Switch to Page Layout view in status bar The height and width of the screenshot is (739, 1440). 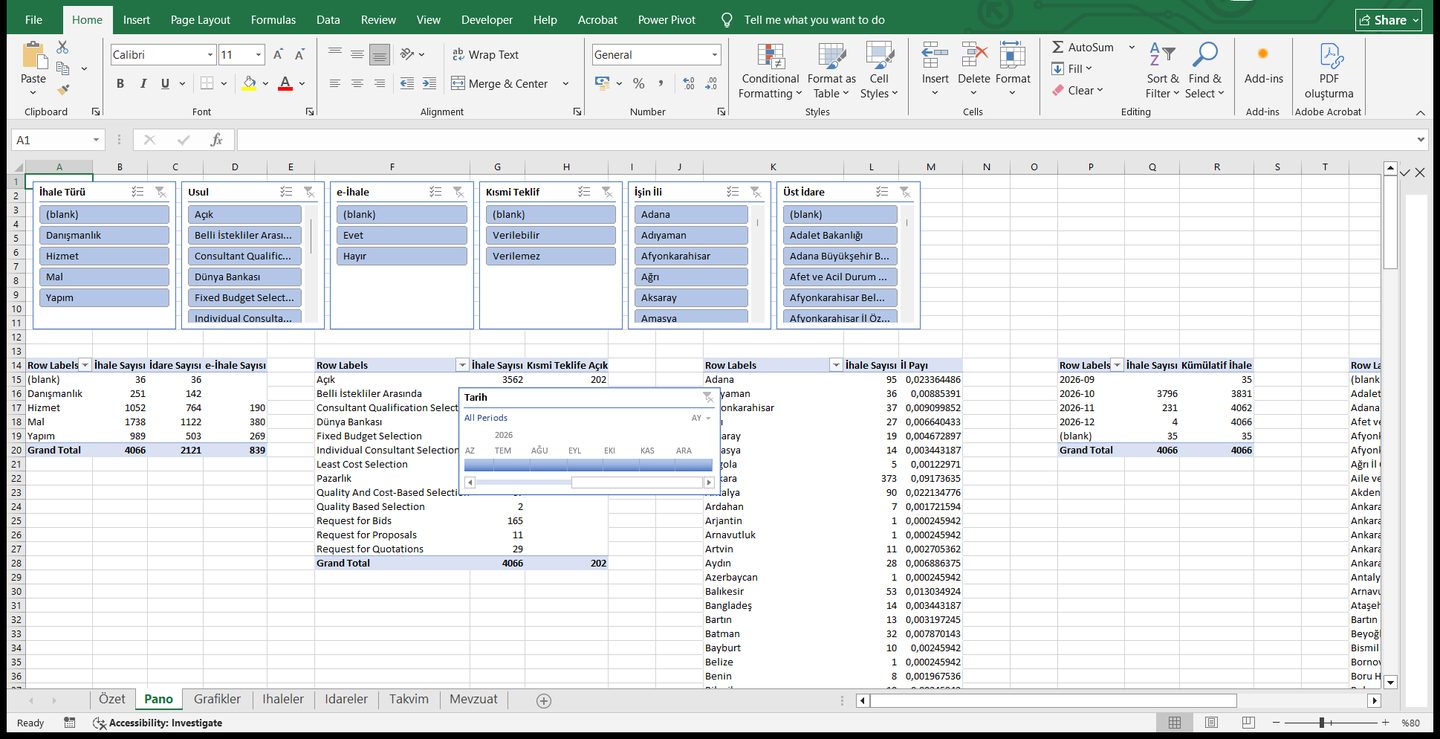pos(1211,722)
